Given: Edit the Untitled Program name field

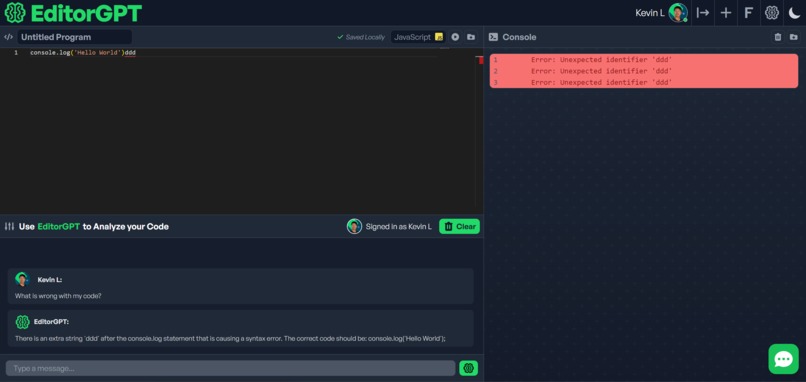Looking at the screenshot, I should coord(75,37).
